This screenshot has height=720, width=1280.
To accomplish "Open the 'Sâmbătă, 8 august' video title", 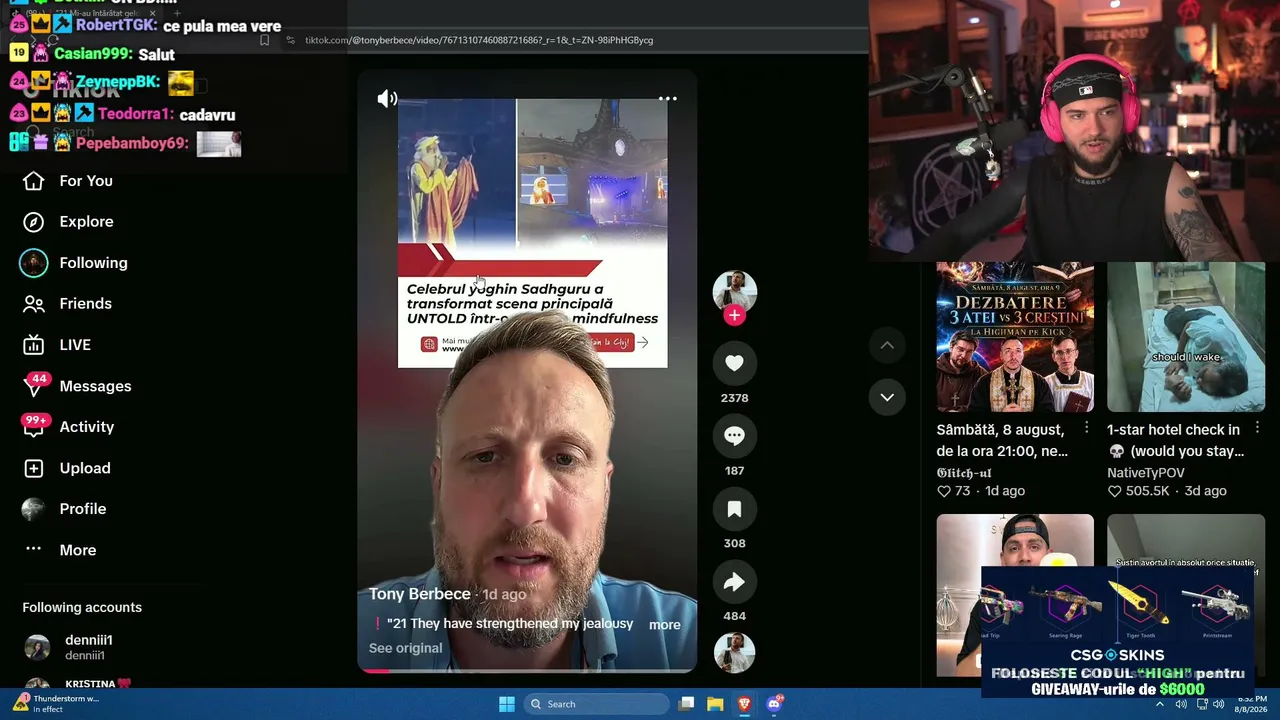I will point(1002,440).
